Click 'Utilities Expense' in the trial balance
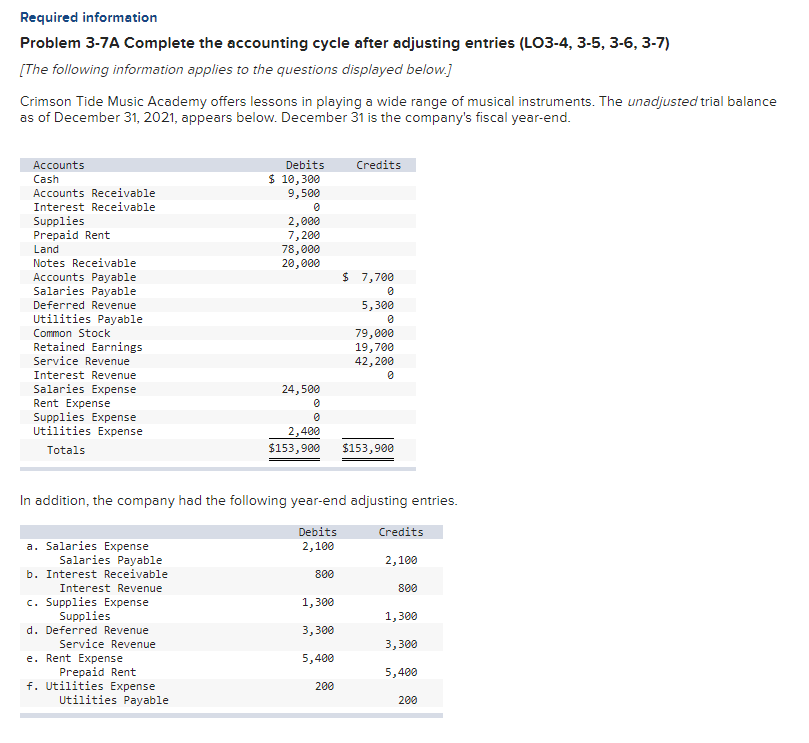Screen dimensions: 809x743 click(88, 431)
